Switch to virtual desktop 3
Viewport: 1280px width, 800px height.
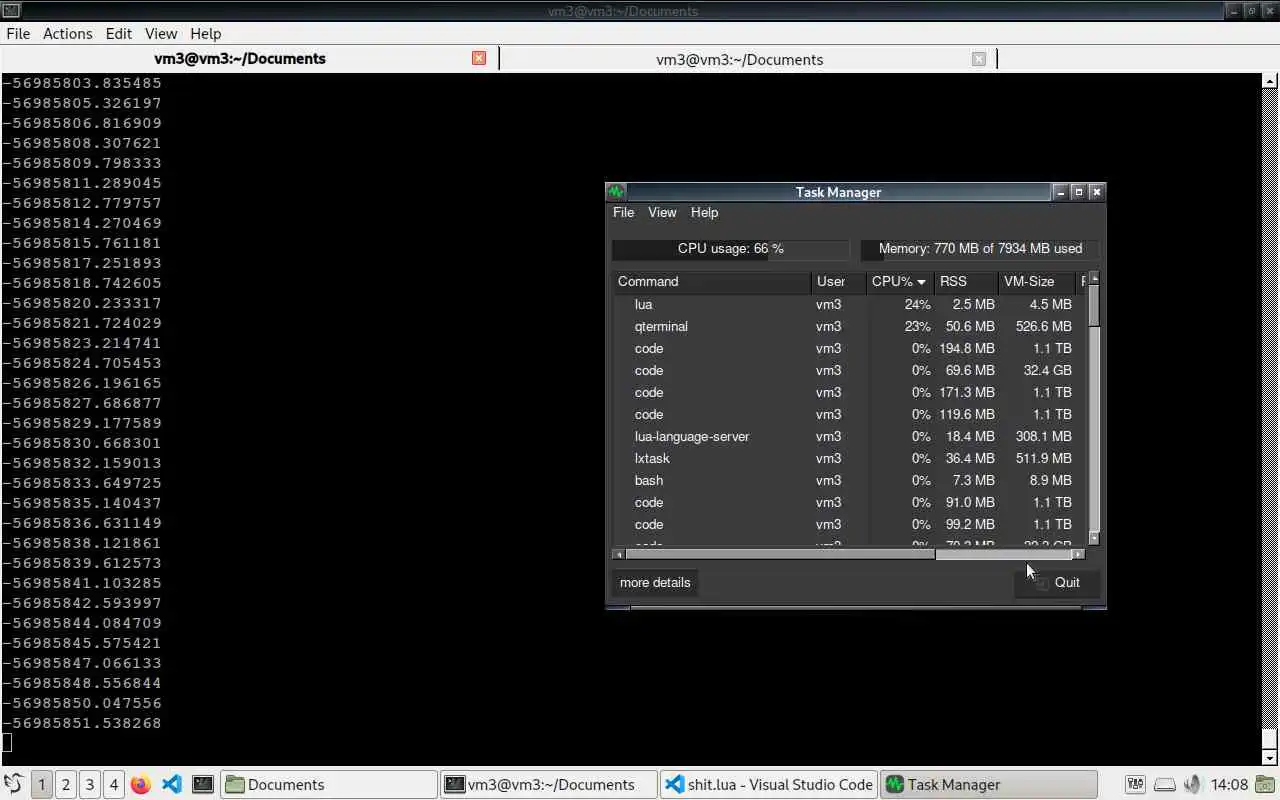90,784
